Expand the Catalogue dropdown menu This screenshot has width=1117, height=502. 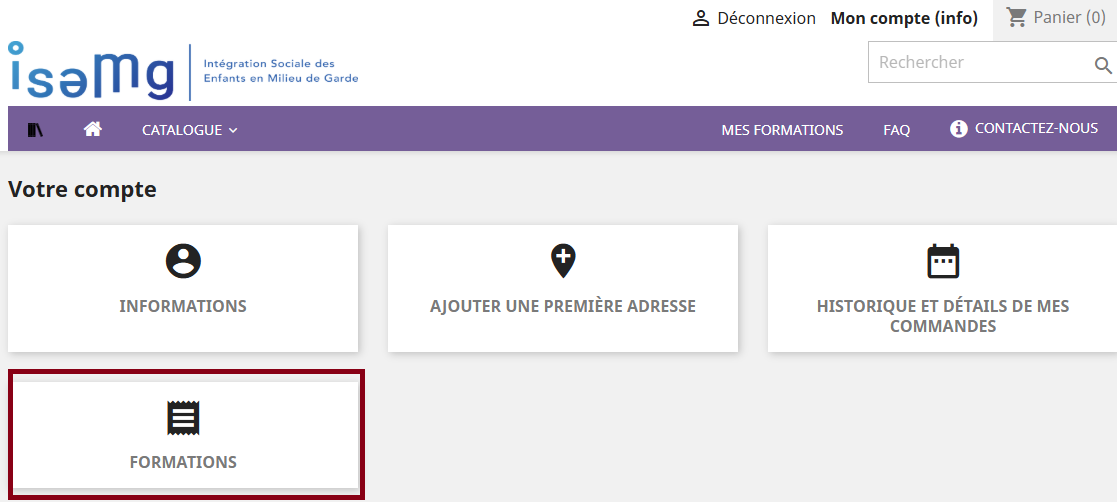pyautogui.click(x=189, y=130)
